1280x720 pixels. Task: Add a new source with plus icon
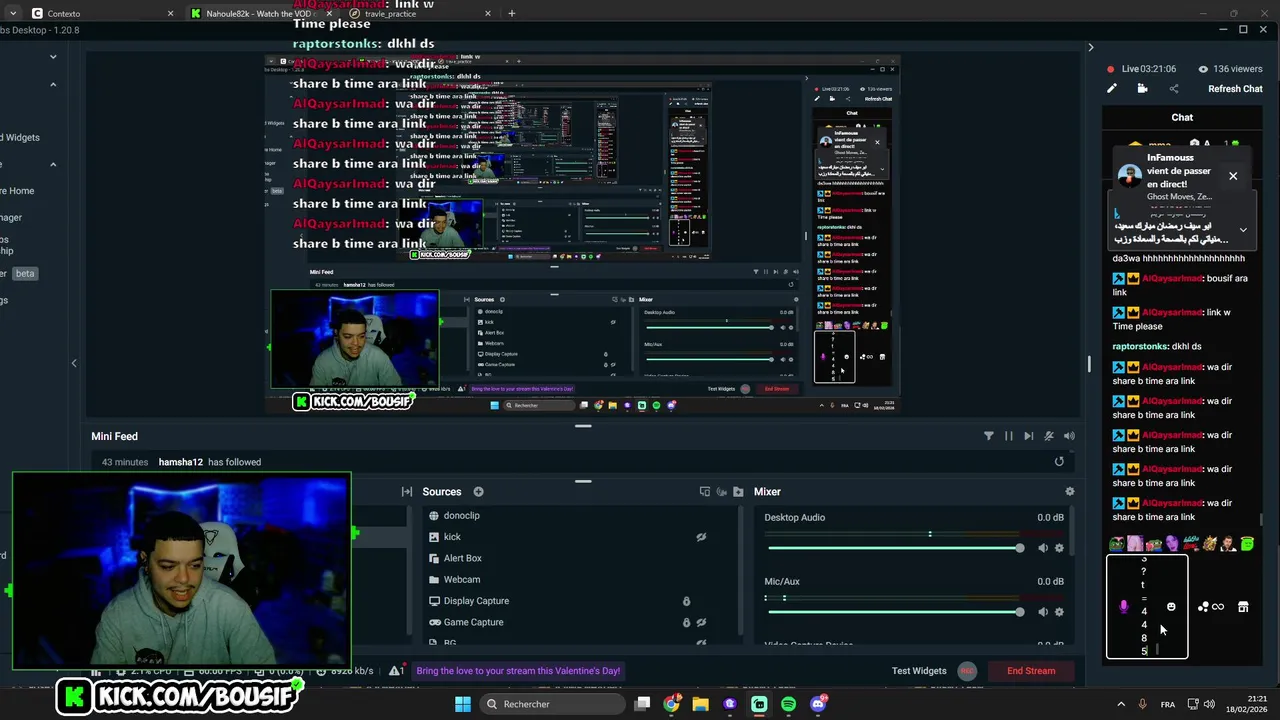click(x=478, y=492)
